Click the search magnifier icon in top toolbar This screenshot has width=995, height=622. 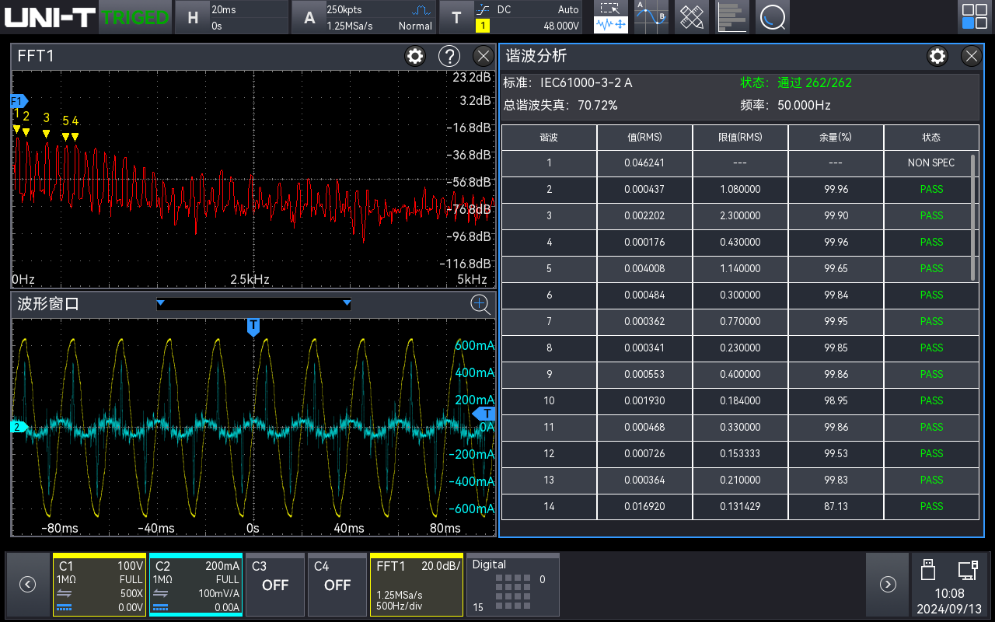coord(772,16)
